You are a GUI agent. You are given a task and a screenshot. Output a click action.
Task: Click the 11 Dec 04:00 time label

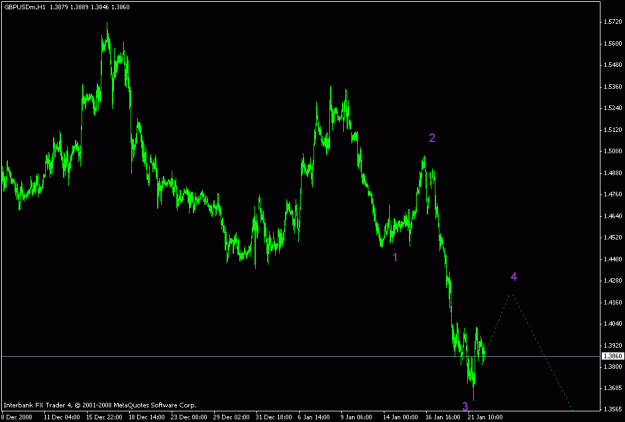[x=62, y=417]
